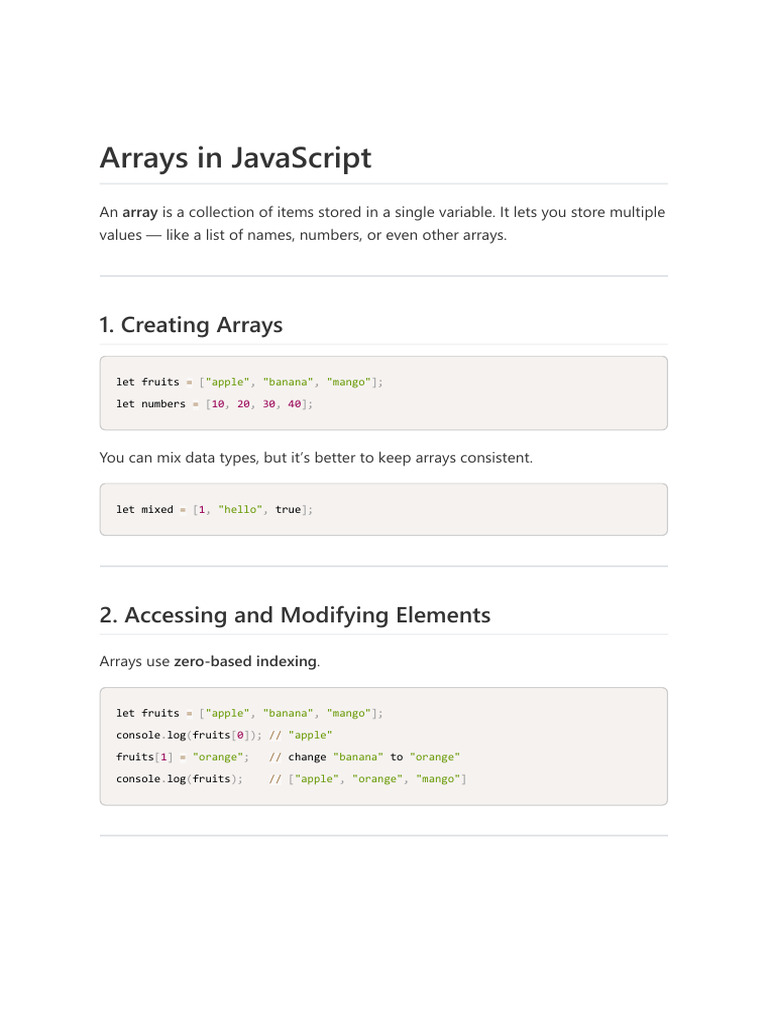
Task: Click the 'console.log(fruits[0])' code line
Action: (x=189, y=735)
